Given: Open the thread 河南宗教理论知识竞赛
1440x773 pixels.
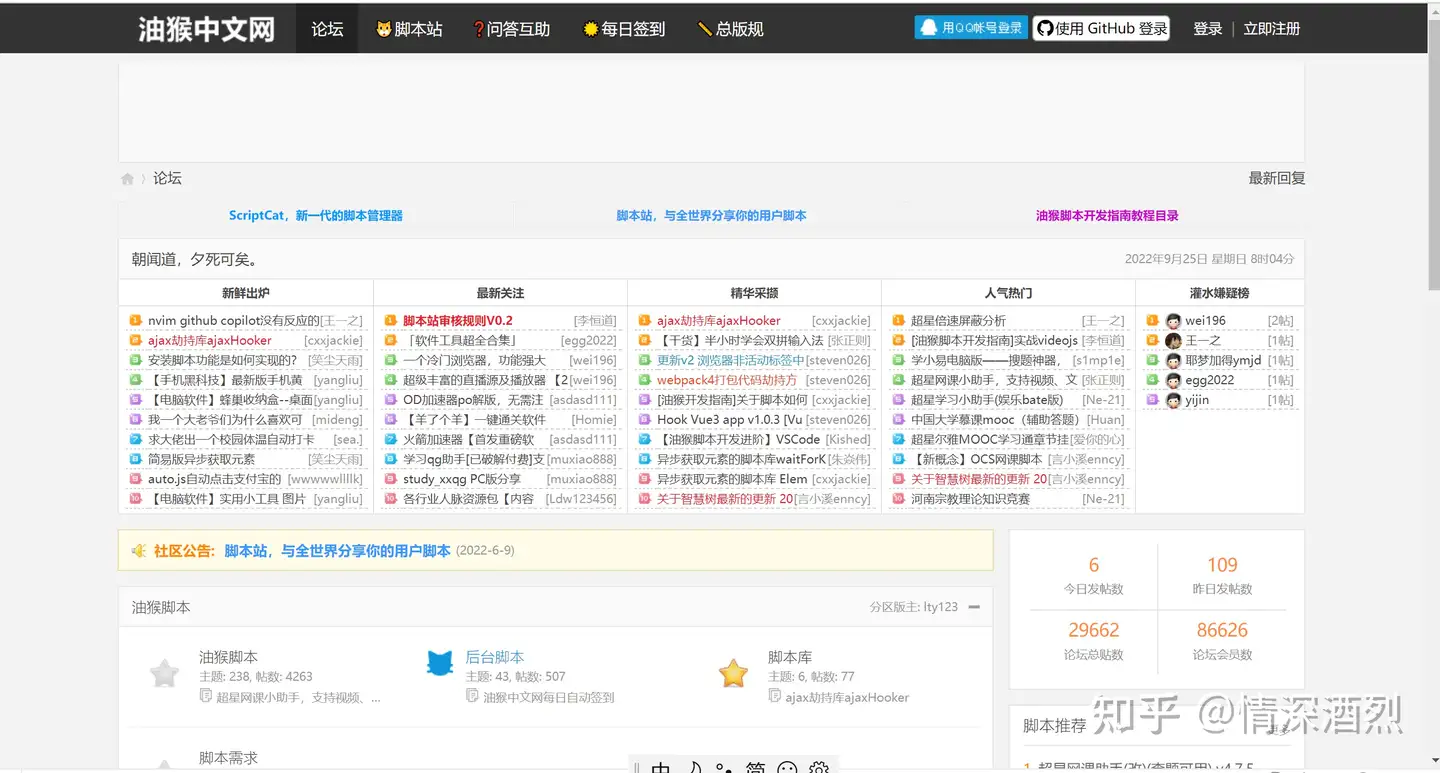Looking at the screenshot, I should click(x=970, y=499).
